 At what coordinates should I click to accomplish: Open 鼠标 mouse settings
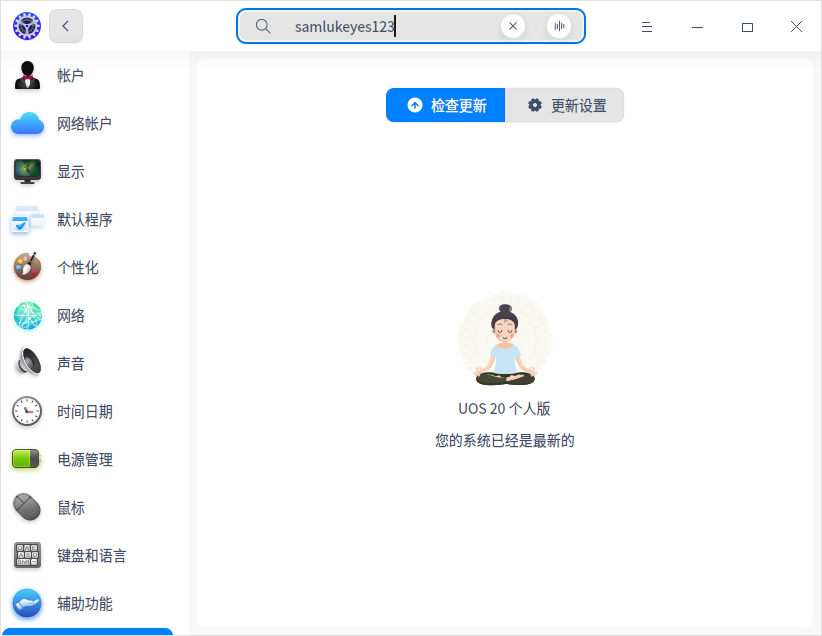point(88,508)
